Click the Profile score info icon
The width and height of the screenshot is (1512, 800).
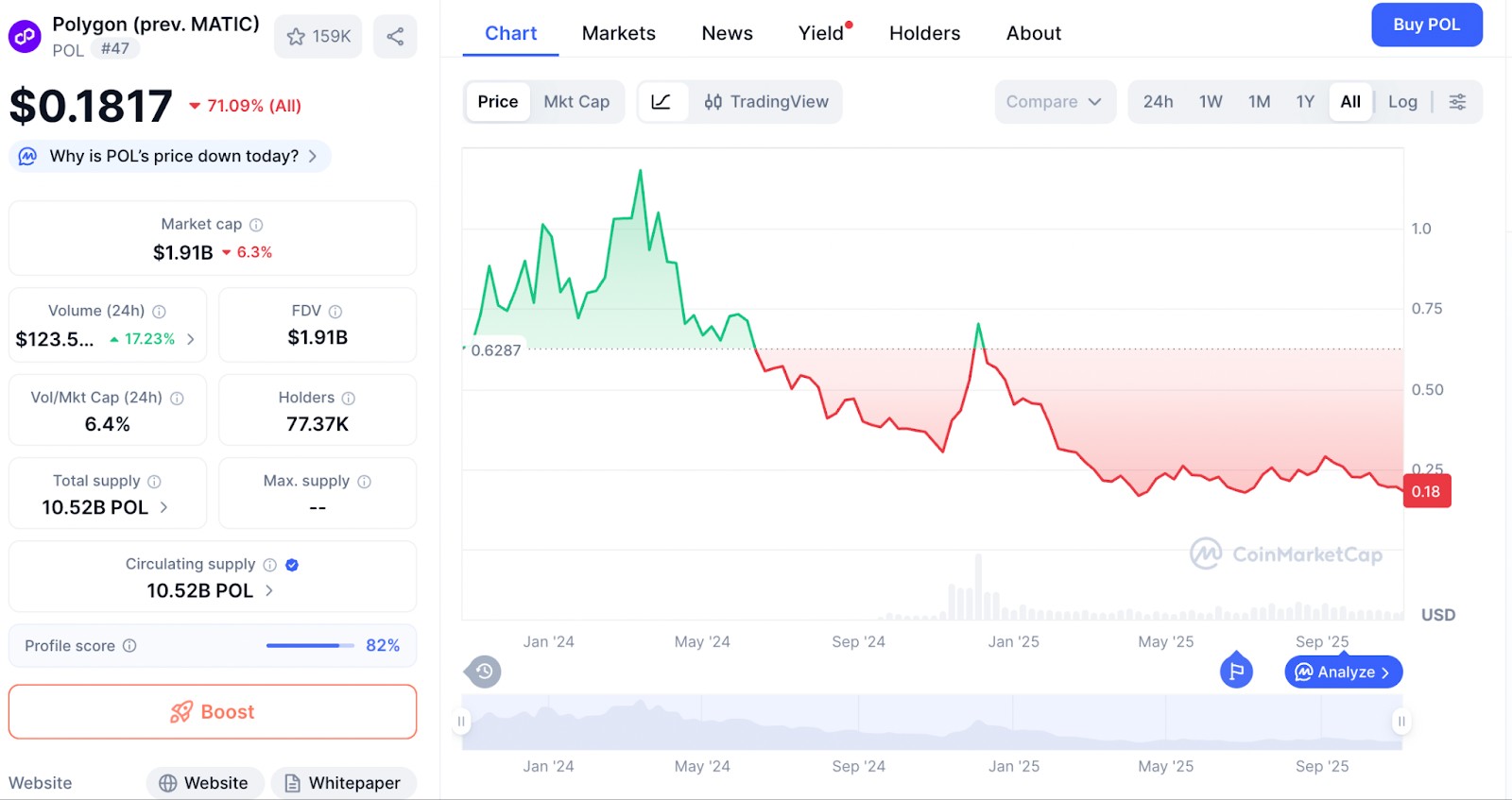pos(129,646)
